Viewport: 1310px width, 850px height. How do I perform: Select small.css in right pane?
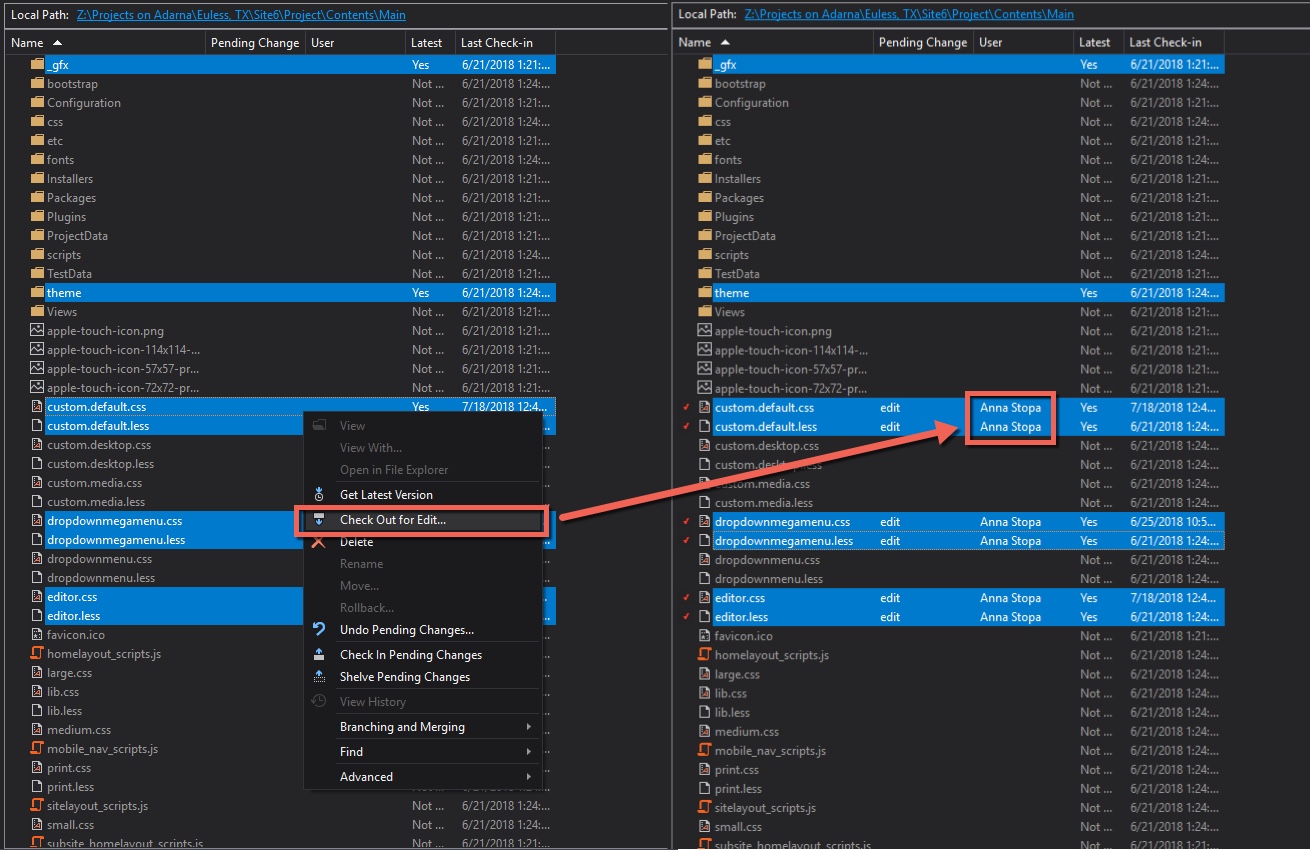[x=738, y=827]
